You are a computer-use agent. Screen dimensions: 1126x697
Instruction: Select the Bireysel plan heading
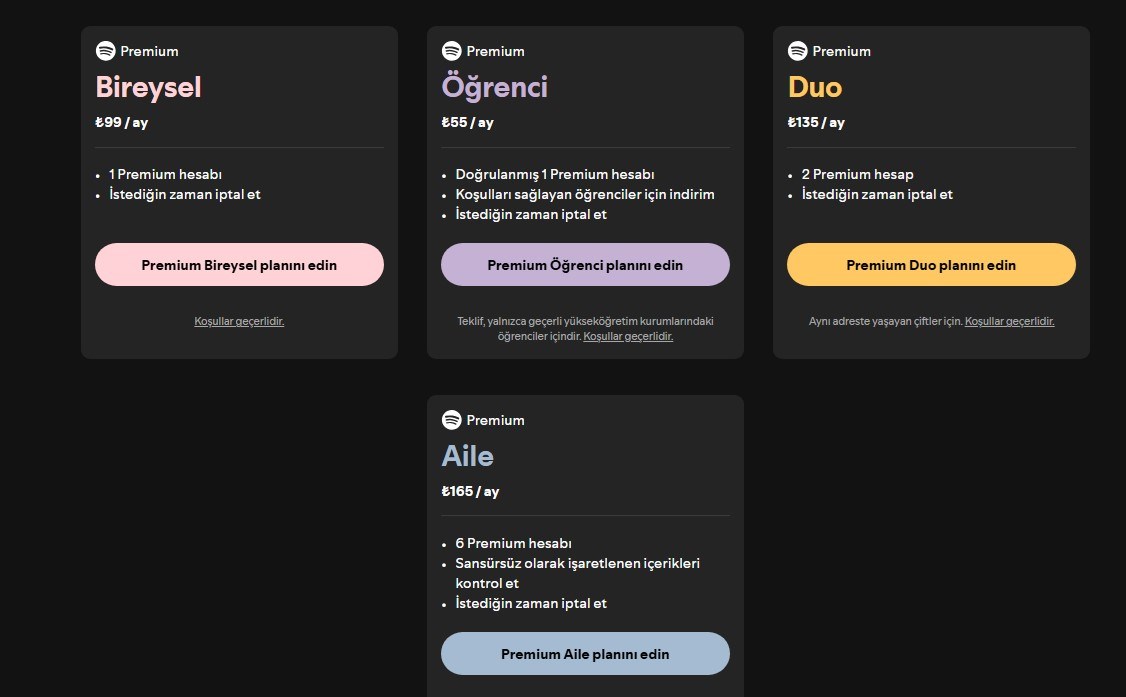pyautogui.click(x=148, y=87)
